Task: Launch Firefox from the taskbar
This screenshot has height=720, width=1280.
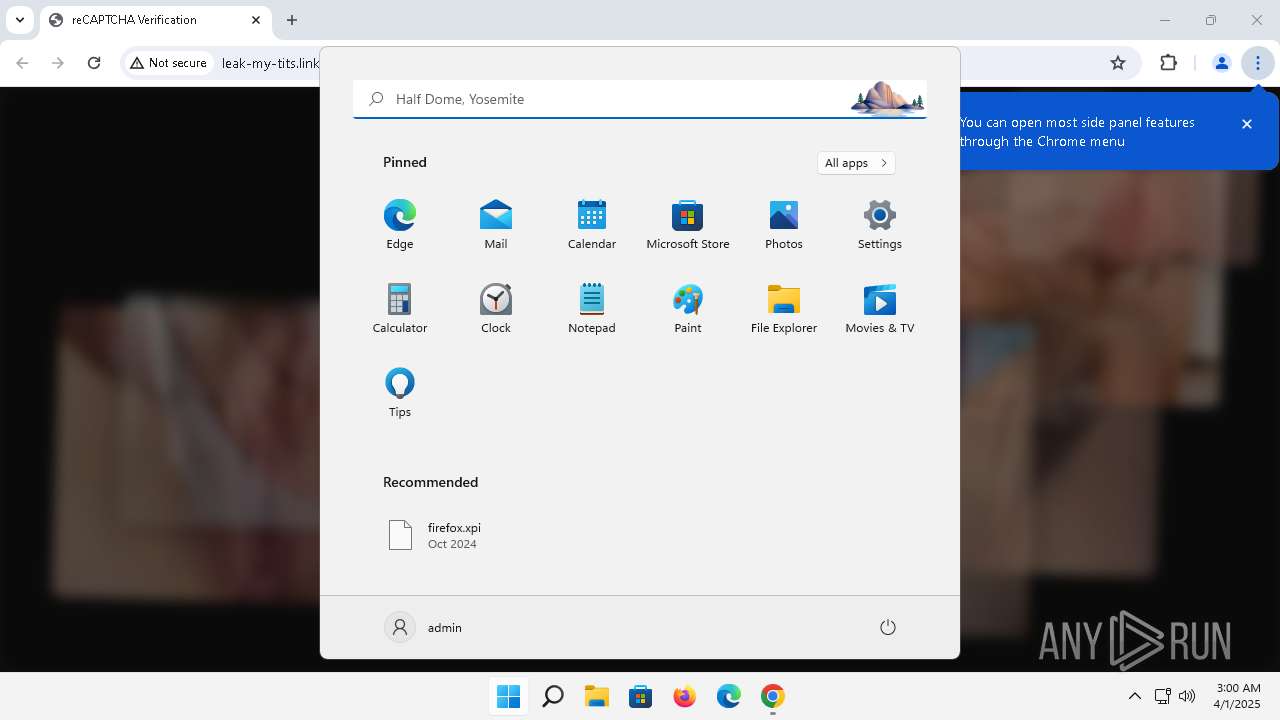Action: (x=685, y=696)
